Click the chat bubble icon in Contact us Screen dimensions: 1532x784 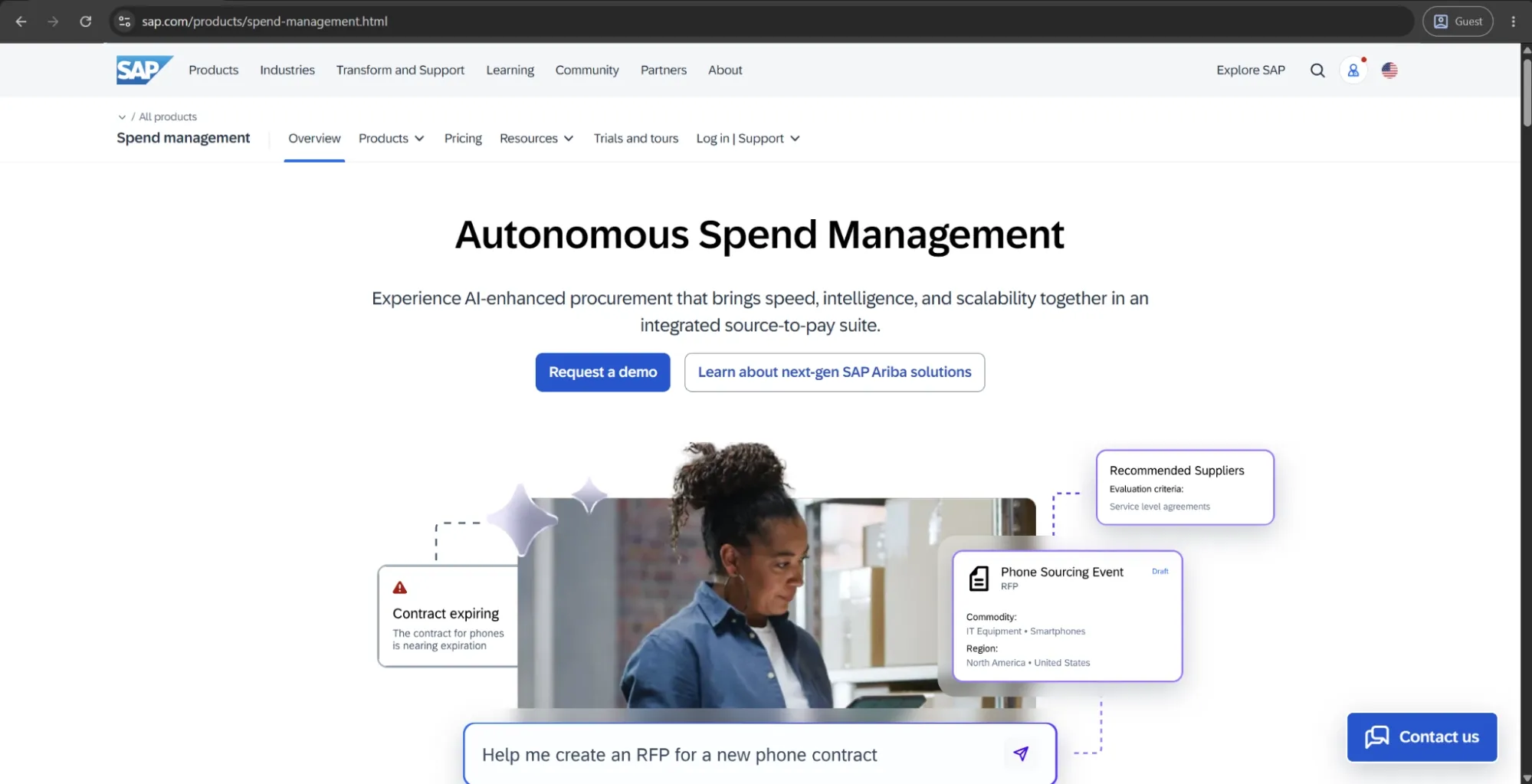click(x=1376, y=736)
